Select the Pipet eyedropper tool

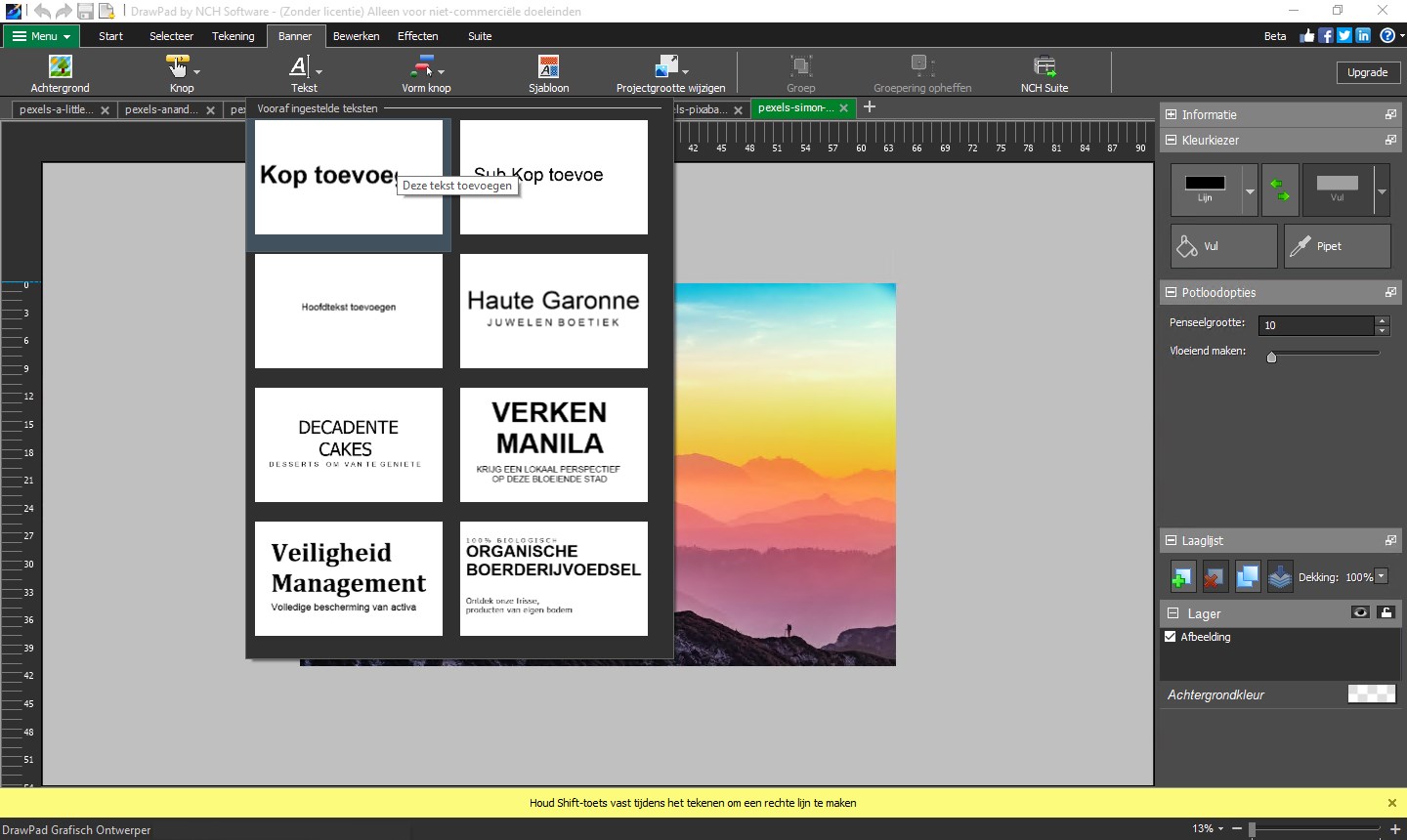(1336, 246)
